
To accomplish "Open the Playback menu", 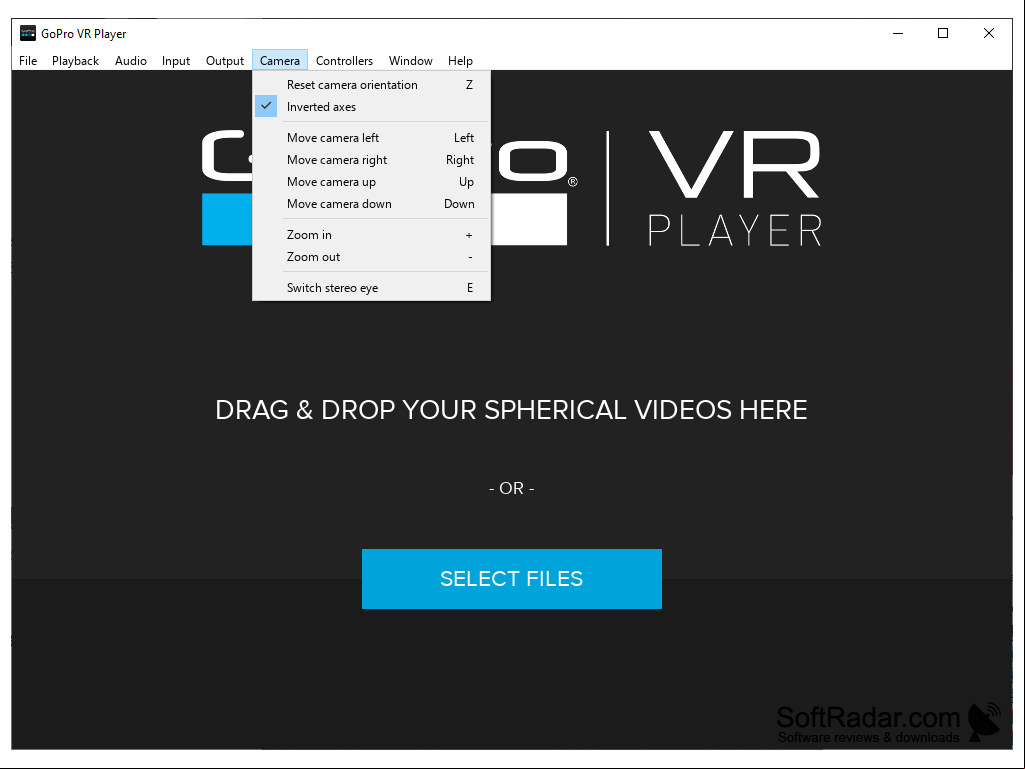I will click(x=75, y=61).
